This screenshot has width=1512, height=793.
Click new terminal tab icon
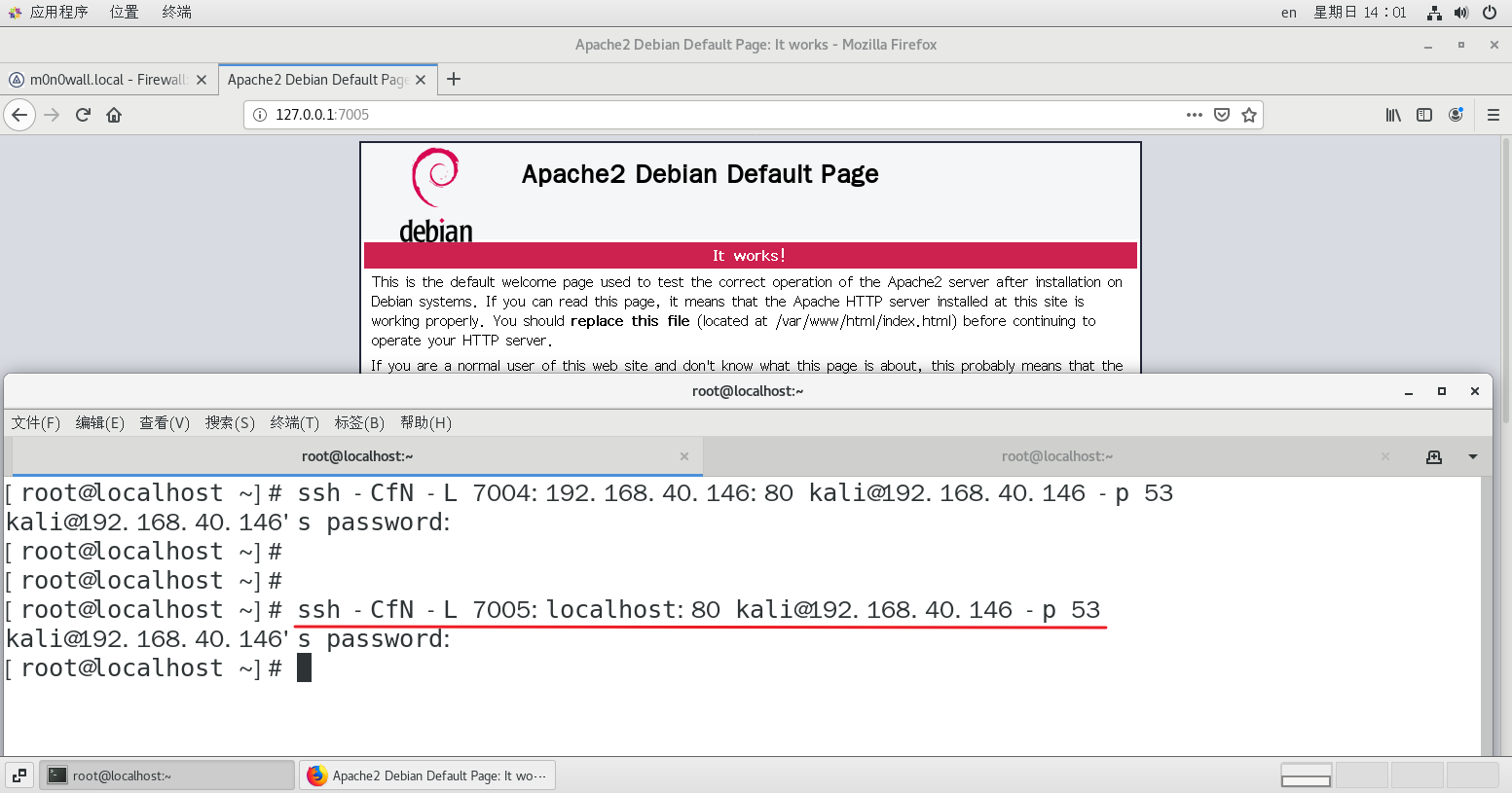(1434, 456)
